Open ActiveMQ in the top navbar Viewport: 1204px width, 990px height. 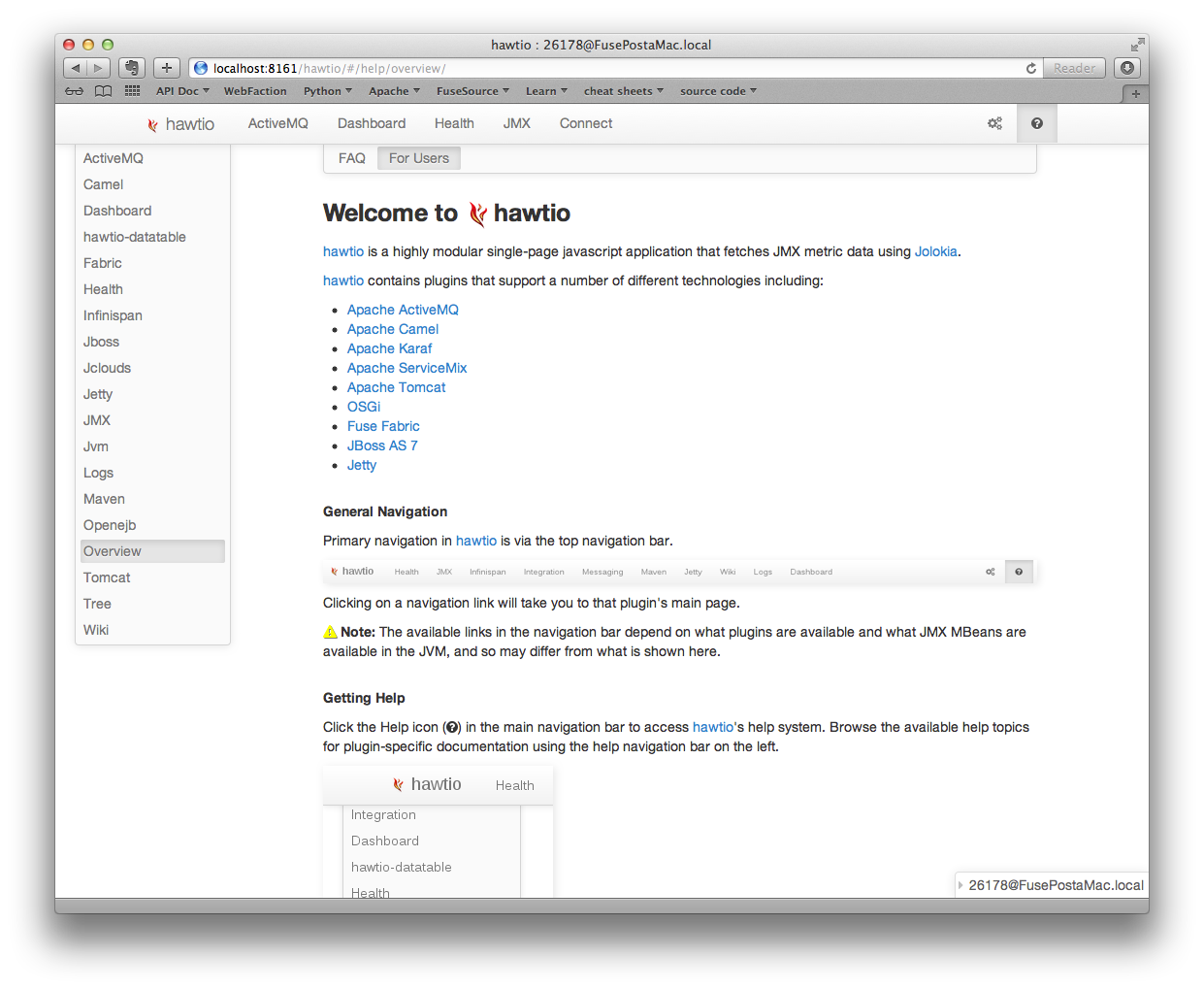pyautogui.click(x=277, y=123)
